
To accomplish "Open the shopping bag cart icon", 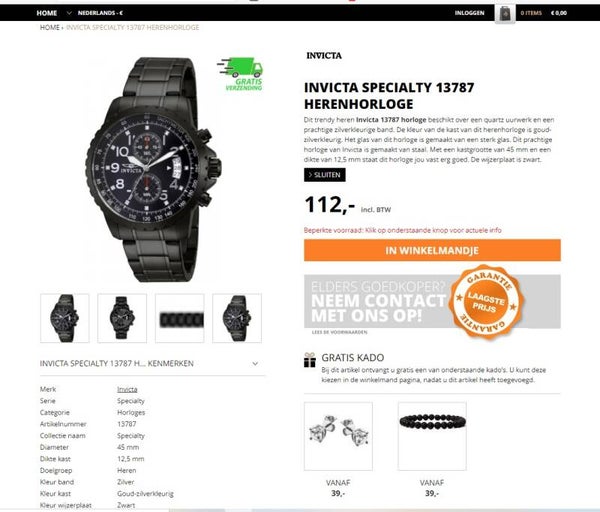I will point(505,14).
